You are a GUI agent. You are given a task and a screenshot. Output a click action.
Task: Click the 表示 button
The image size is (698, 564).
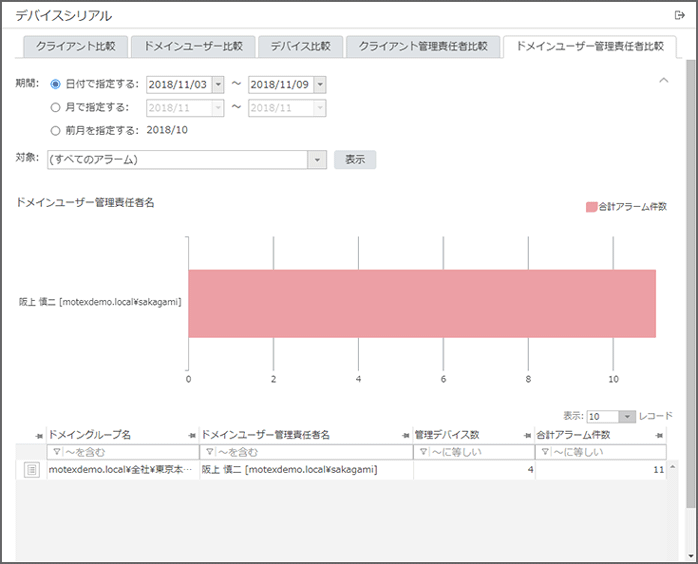tap(355, 160)
